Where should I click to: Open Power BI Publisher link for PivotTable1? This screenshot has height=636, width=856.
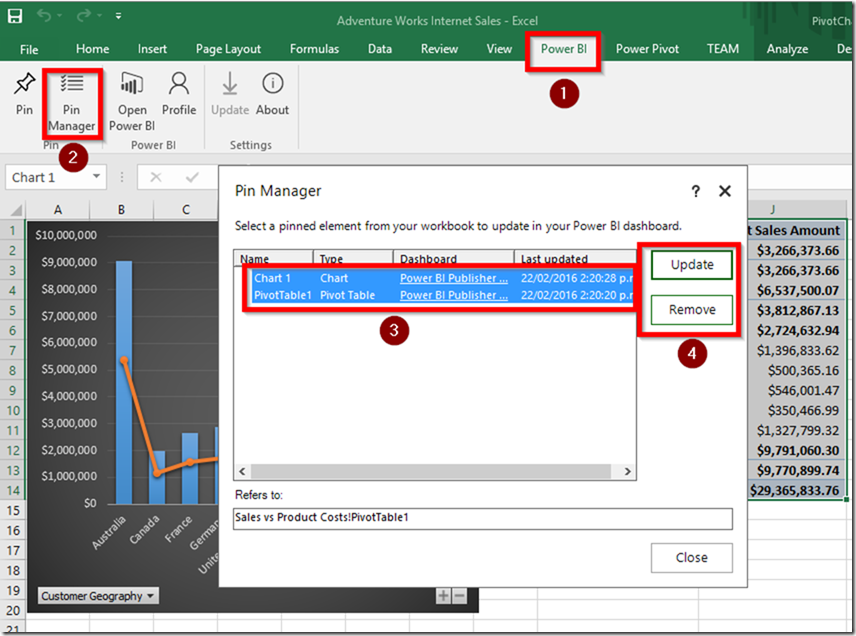click(x=454, y=295)
